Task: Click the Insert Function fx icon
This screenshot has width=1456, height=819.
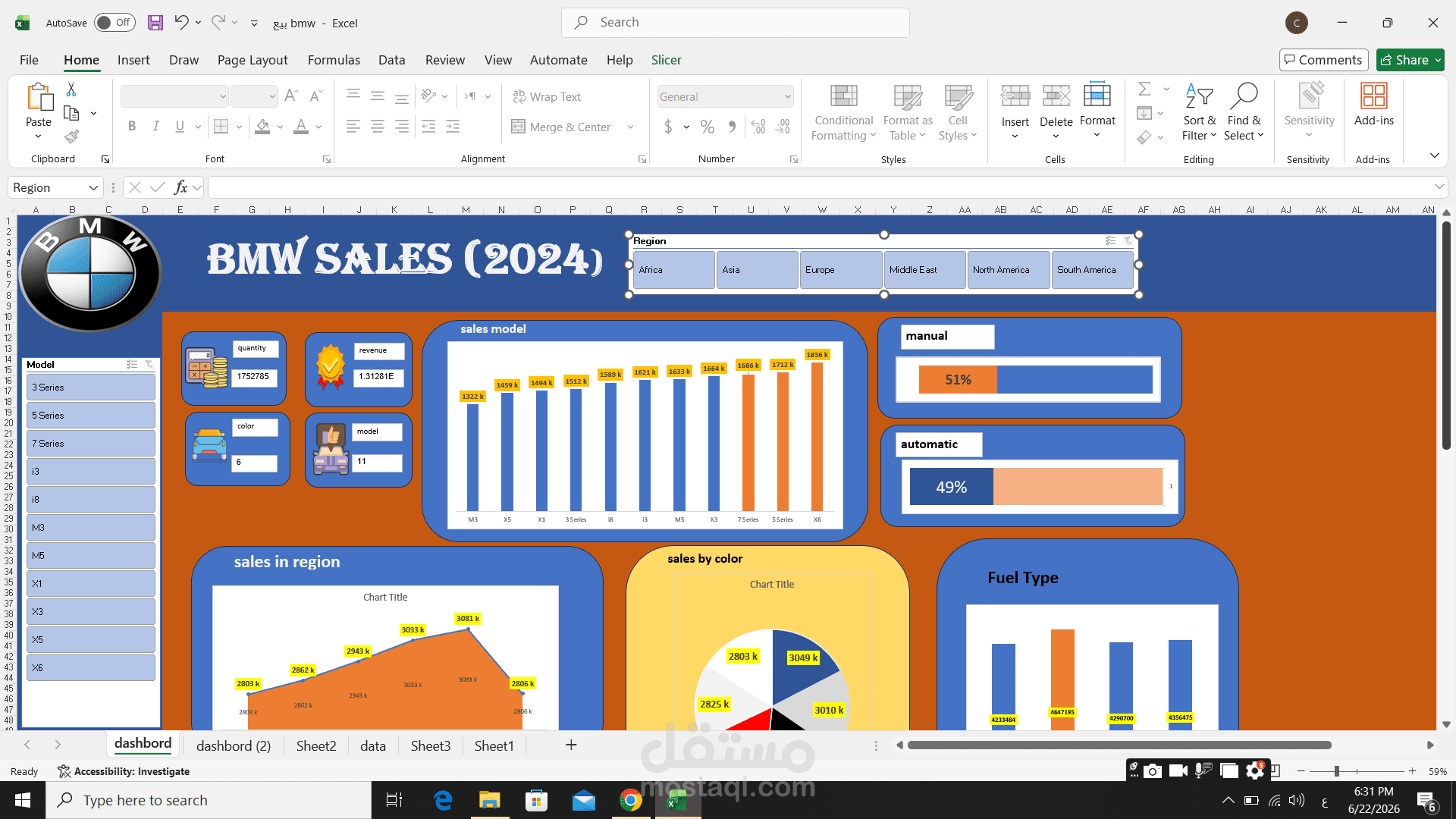Action: (x=180, y=187)
